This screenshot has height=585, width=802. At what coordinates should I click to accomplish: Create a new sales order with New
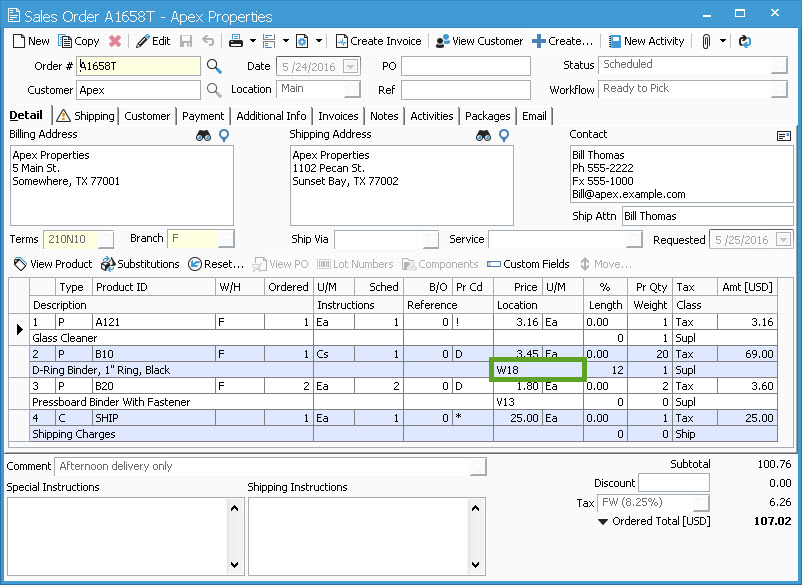point(31,41)
